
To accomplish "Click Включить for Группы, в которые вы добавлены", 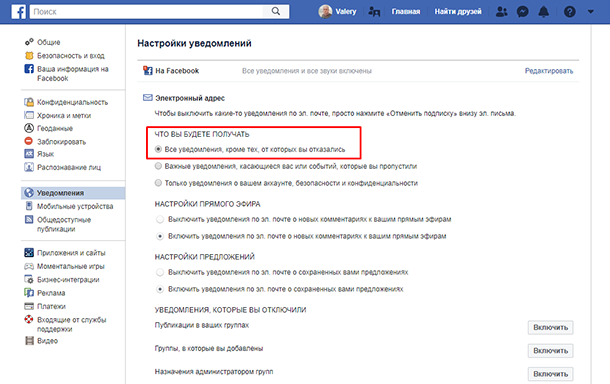I will (x=550, y=351).
